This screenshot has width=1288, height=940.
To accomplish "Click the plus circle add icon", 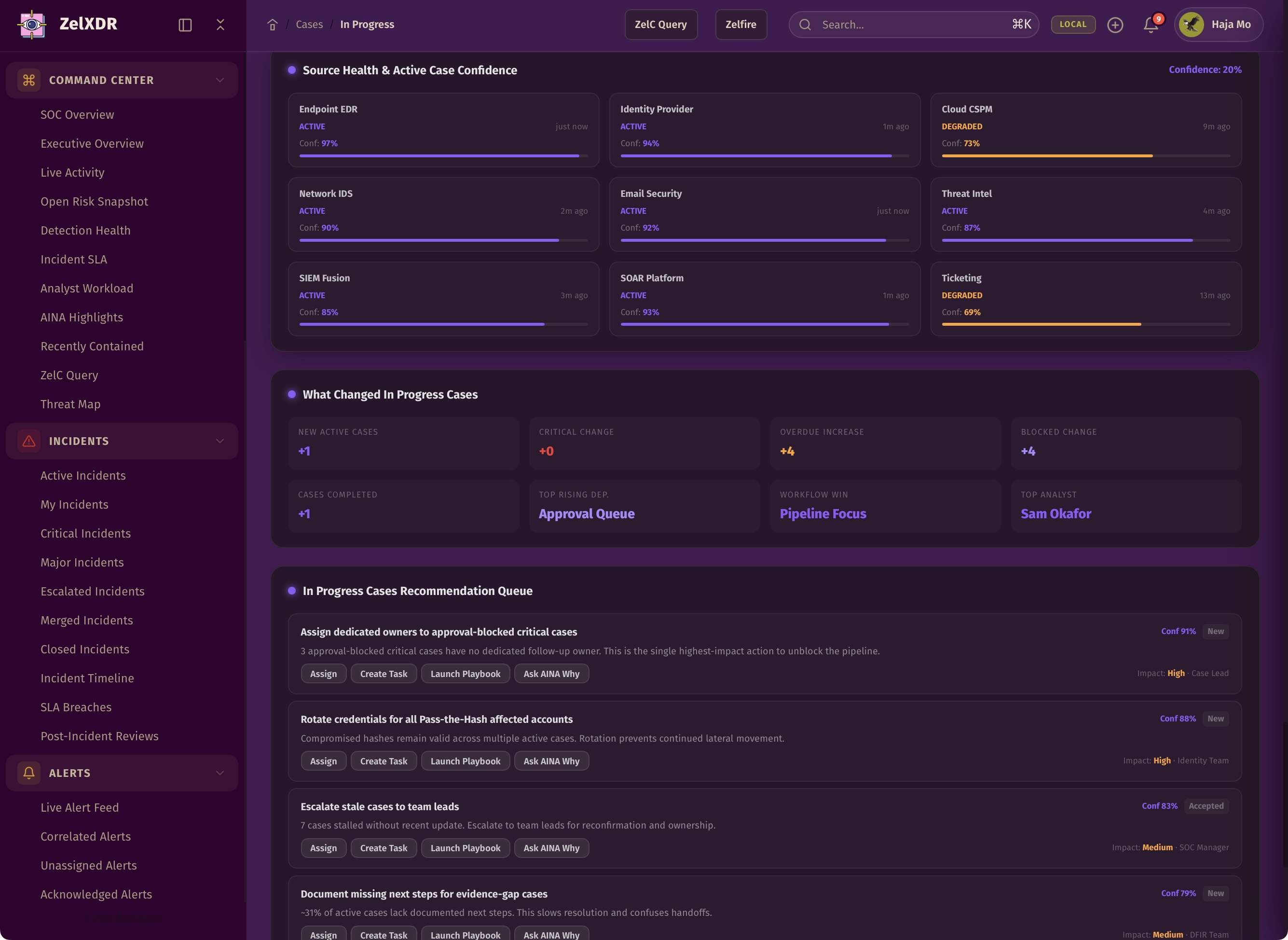I will (1115, 25).
